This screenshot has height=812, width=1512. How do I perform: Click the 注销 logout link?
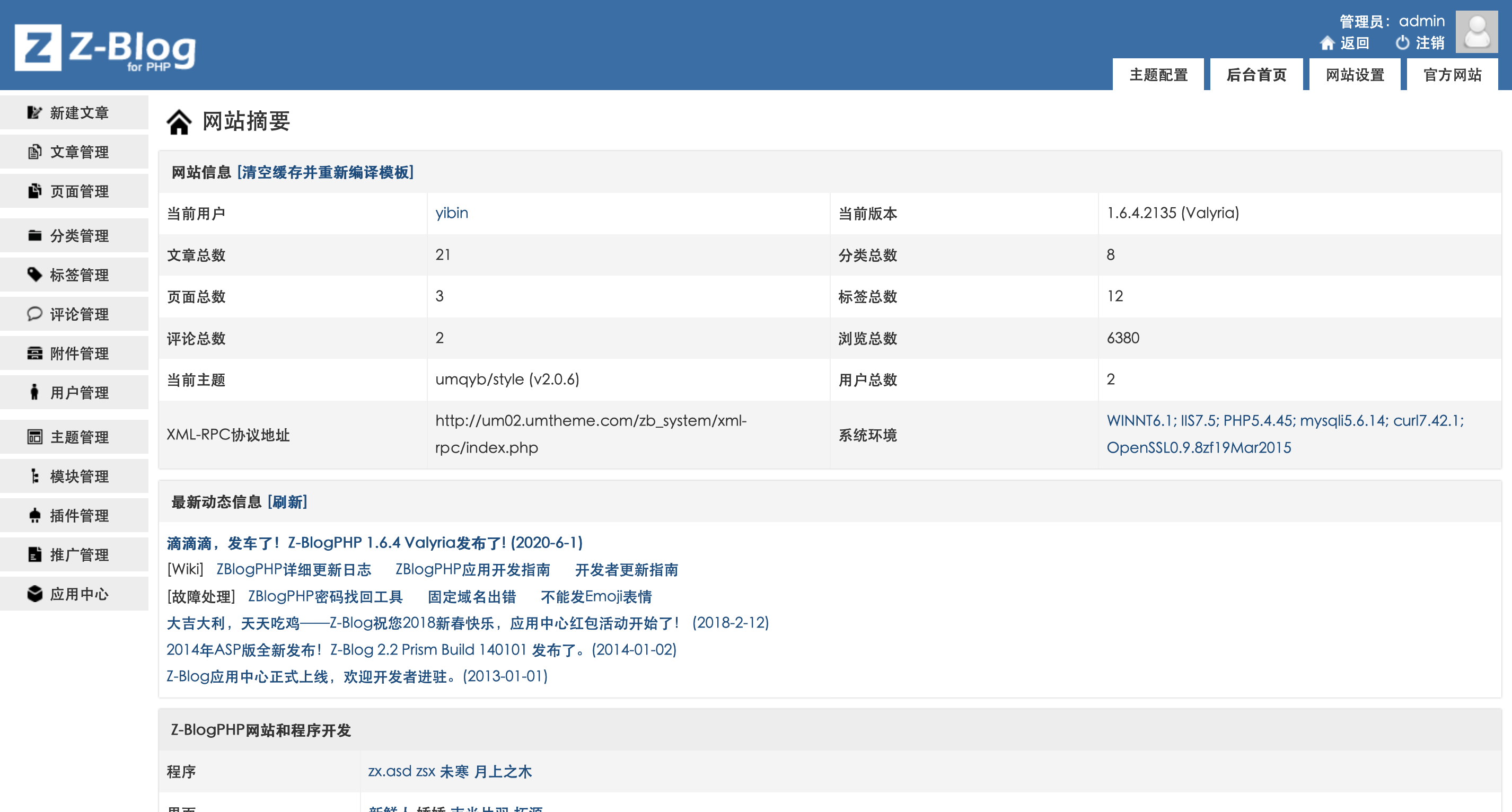(x=1430, y=43)
